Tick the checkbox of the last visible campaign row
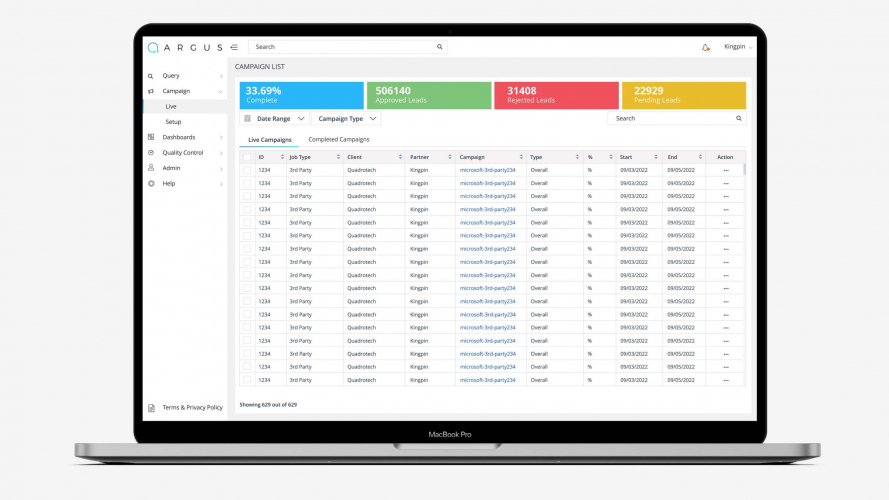Image resolution: width=889 pixels, height=500 pixels. 247,380
